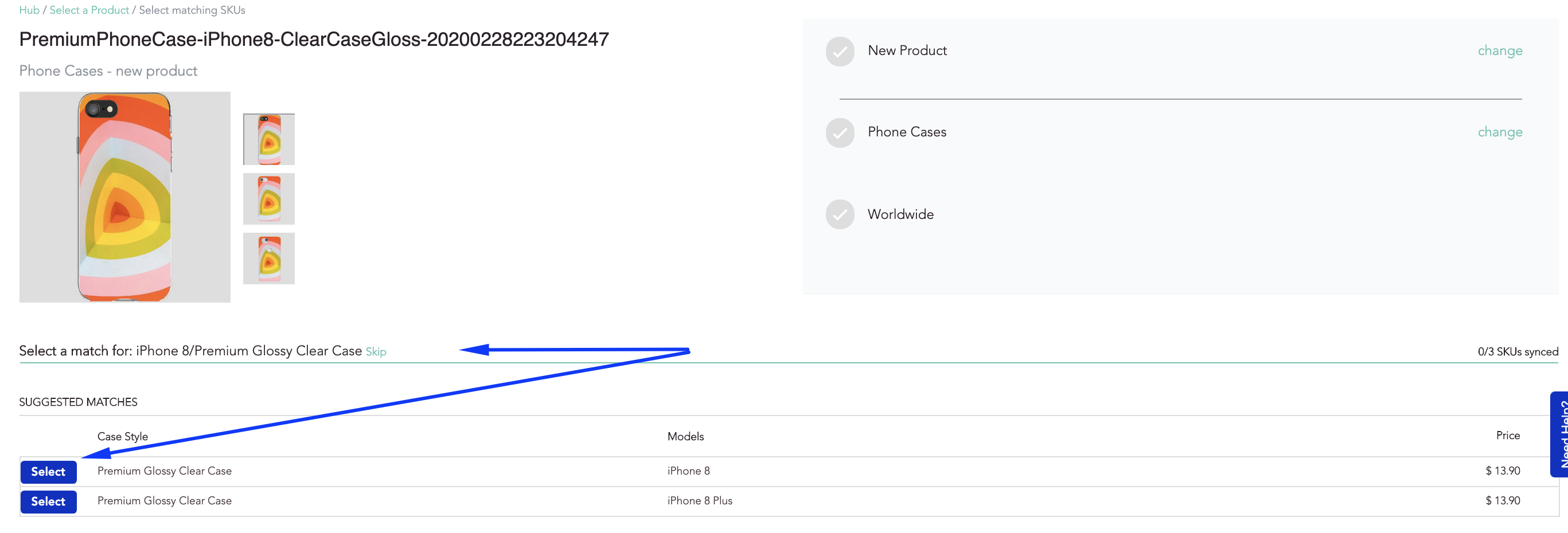
Task: Select the iPhone 8 Plus match
Action: [49, 501]
